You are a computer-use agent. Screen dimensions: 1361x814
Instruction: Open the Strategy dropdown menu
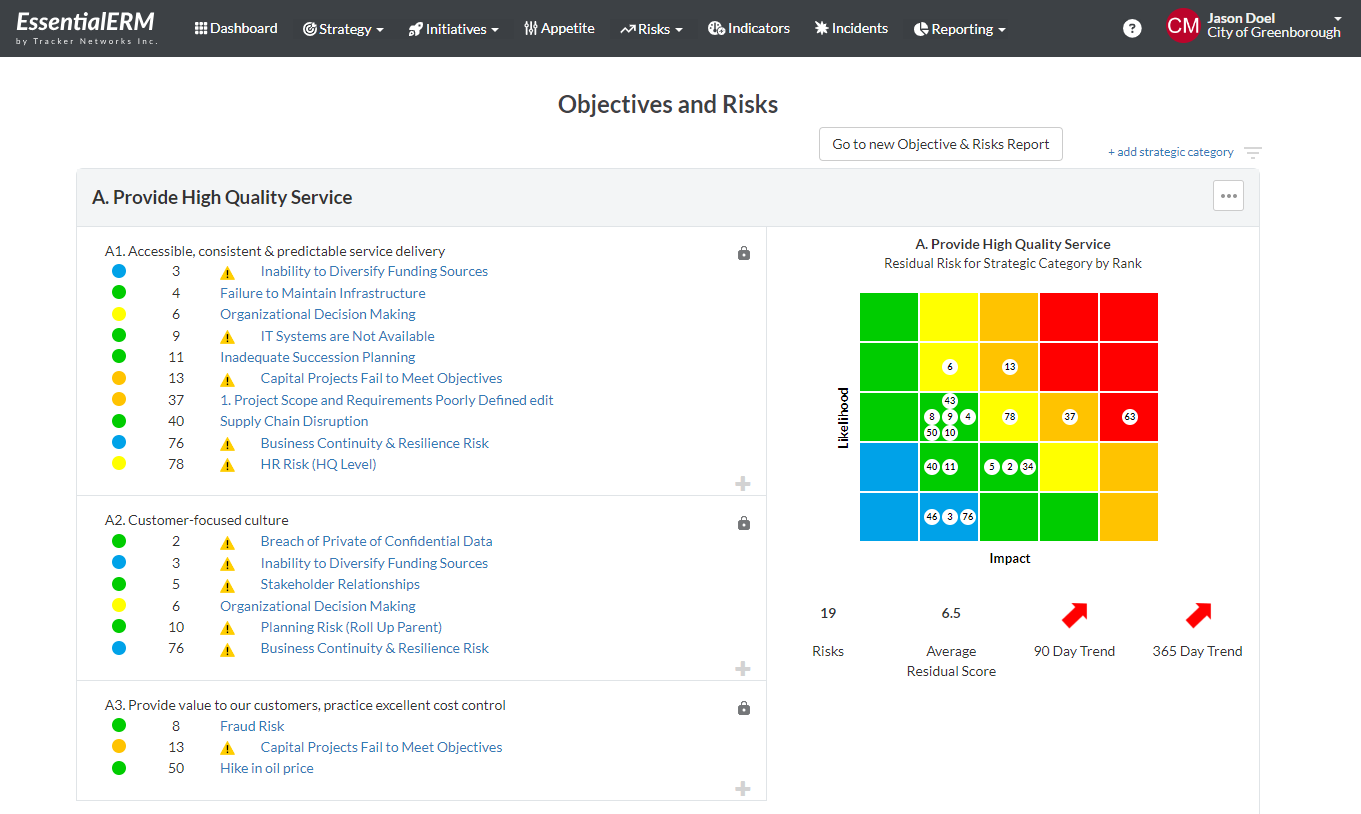coord(343,28)
